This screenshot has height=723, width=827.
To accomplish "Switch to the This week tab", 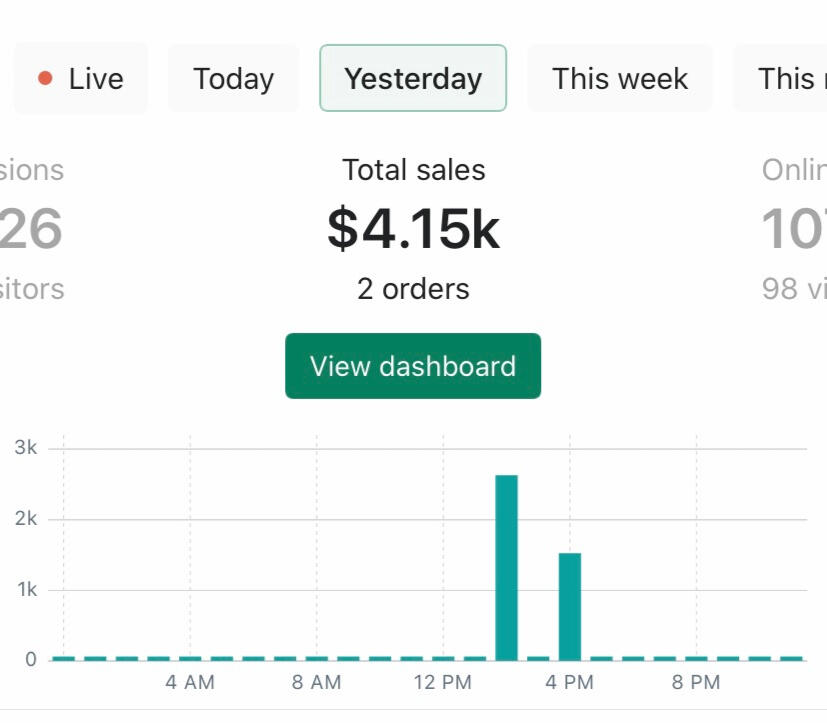I will pyautogui.click(x=620, y=78).
